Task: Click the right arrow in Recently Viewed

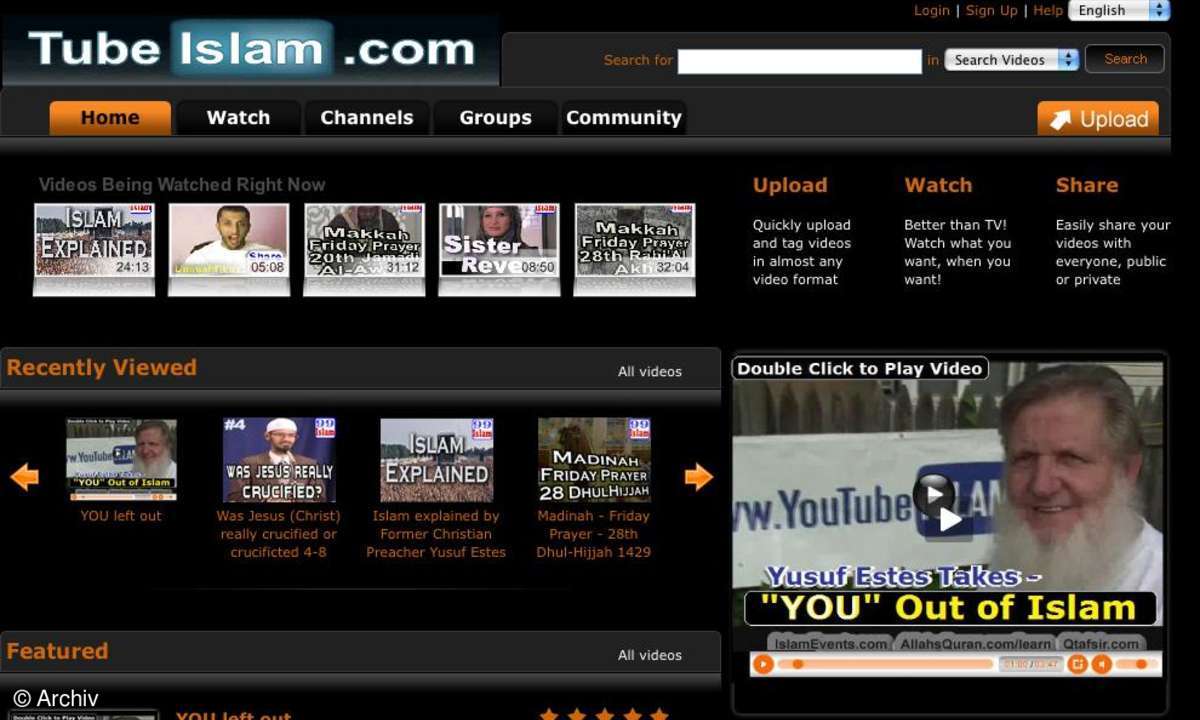Action: (699, 477)
